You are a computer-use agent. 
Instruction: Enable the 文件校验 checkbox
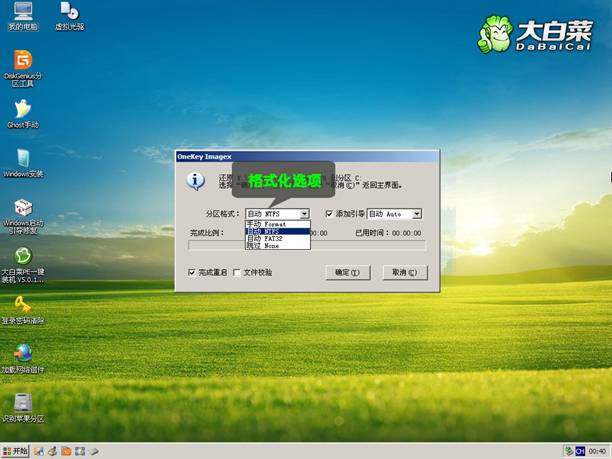(236, 272)
